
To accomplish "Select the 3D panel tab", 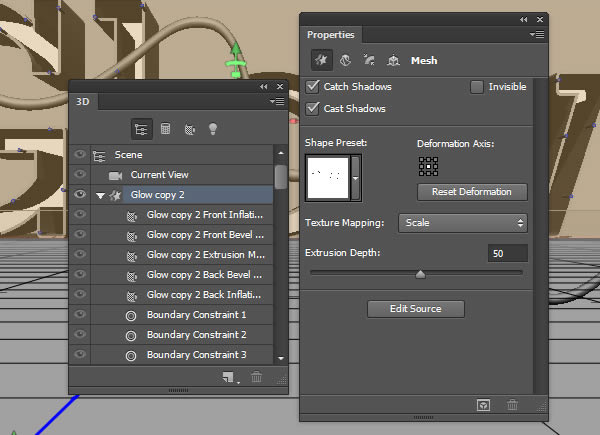I will click(x=83, y=102).
